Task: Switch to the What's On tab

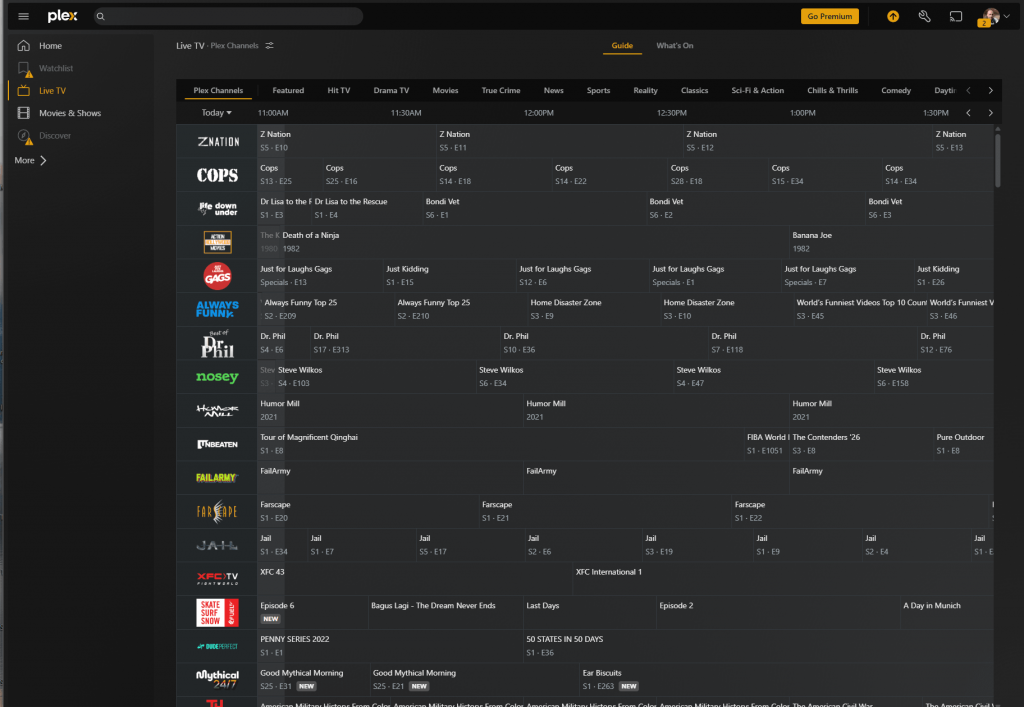Action: pyautogui.click(x=675, y=46)
